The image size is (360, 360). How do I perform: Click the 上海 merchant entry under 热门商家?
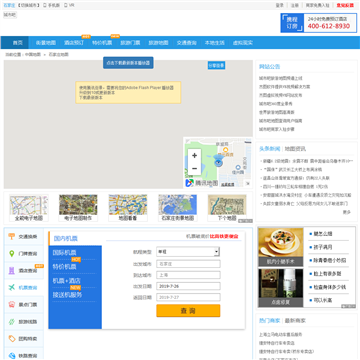[x=281, y=334]
